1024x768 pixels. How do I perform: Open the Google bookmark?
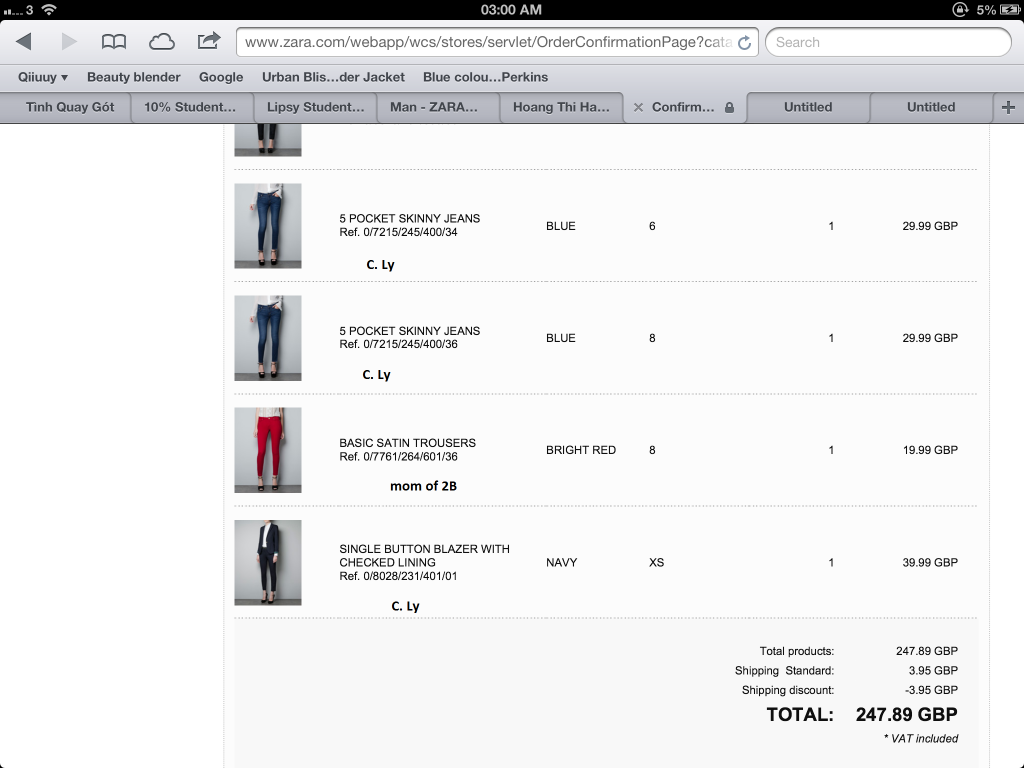tap(221, 77)
